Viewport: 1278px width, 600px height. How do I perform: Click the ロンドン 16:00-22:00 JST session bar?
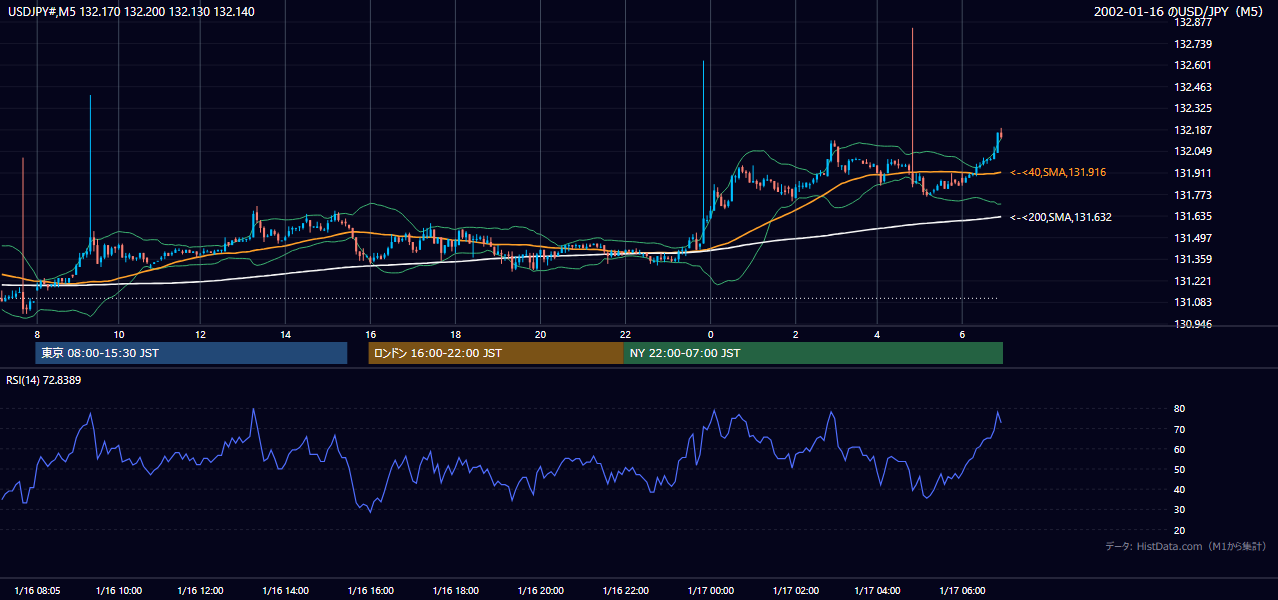pyautogui.click(x=496, y=353)
